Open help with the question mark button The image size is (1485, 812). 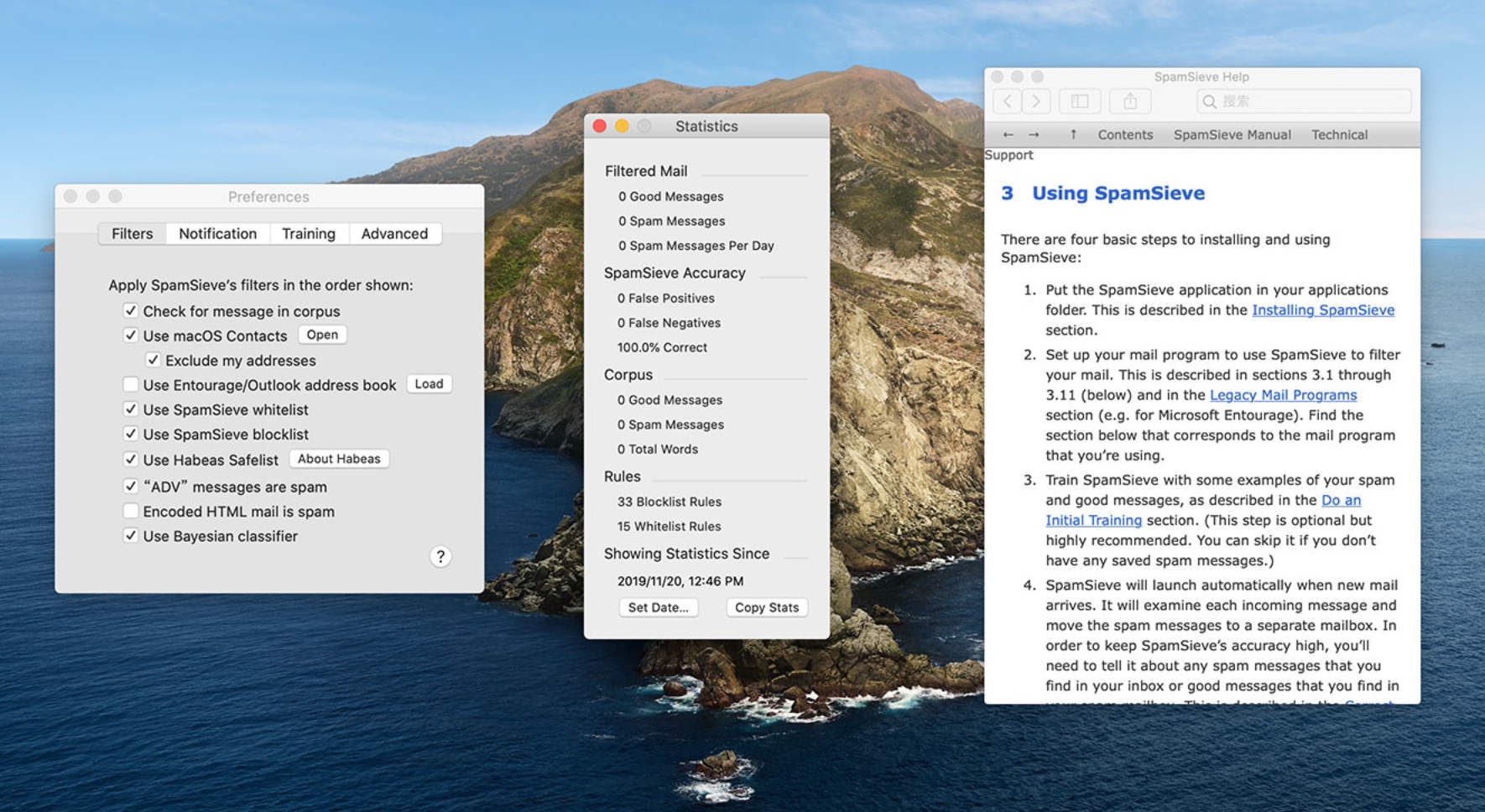[440, 556]
